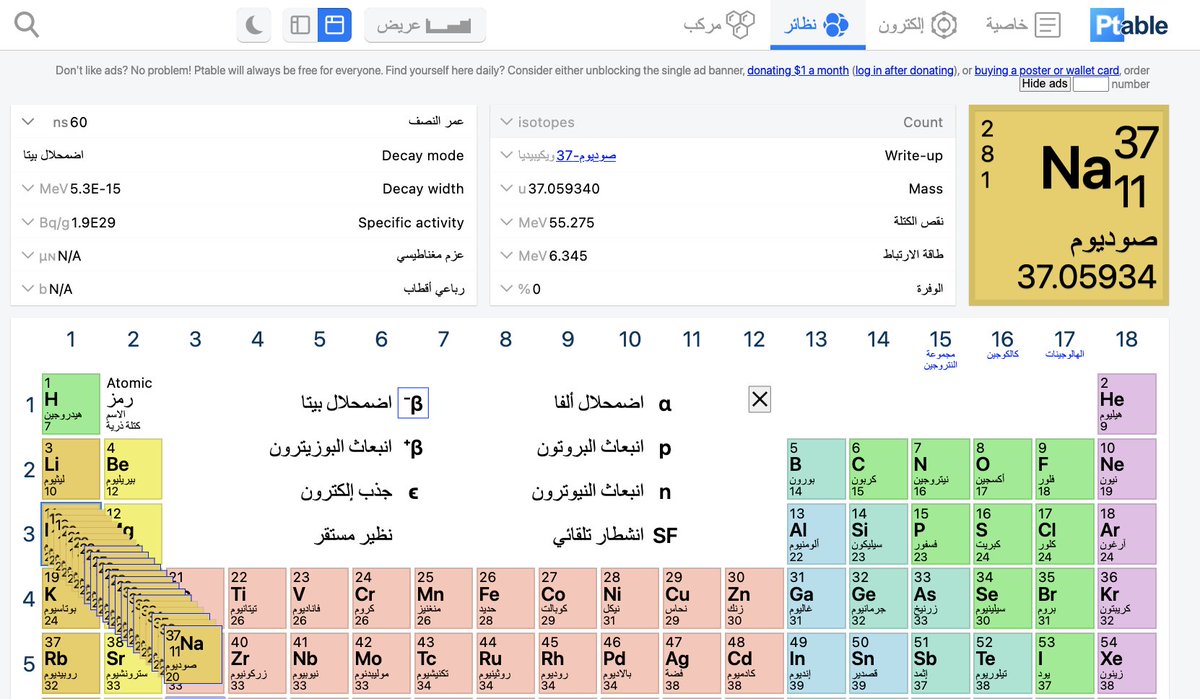1200x699 pixels.
Task: Click the Na sodium isotope 37 card
Action: tap(193, 655)
